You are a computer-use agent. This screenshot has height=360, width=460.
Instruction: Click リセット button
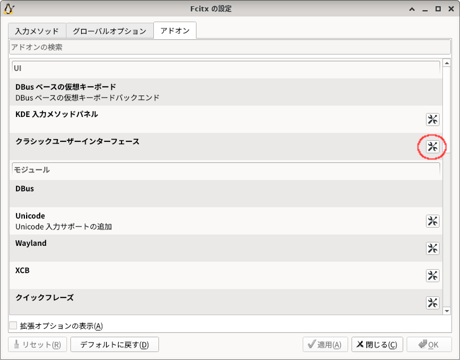tap(37, 344)
